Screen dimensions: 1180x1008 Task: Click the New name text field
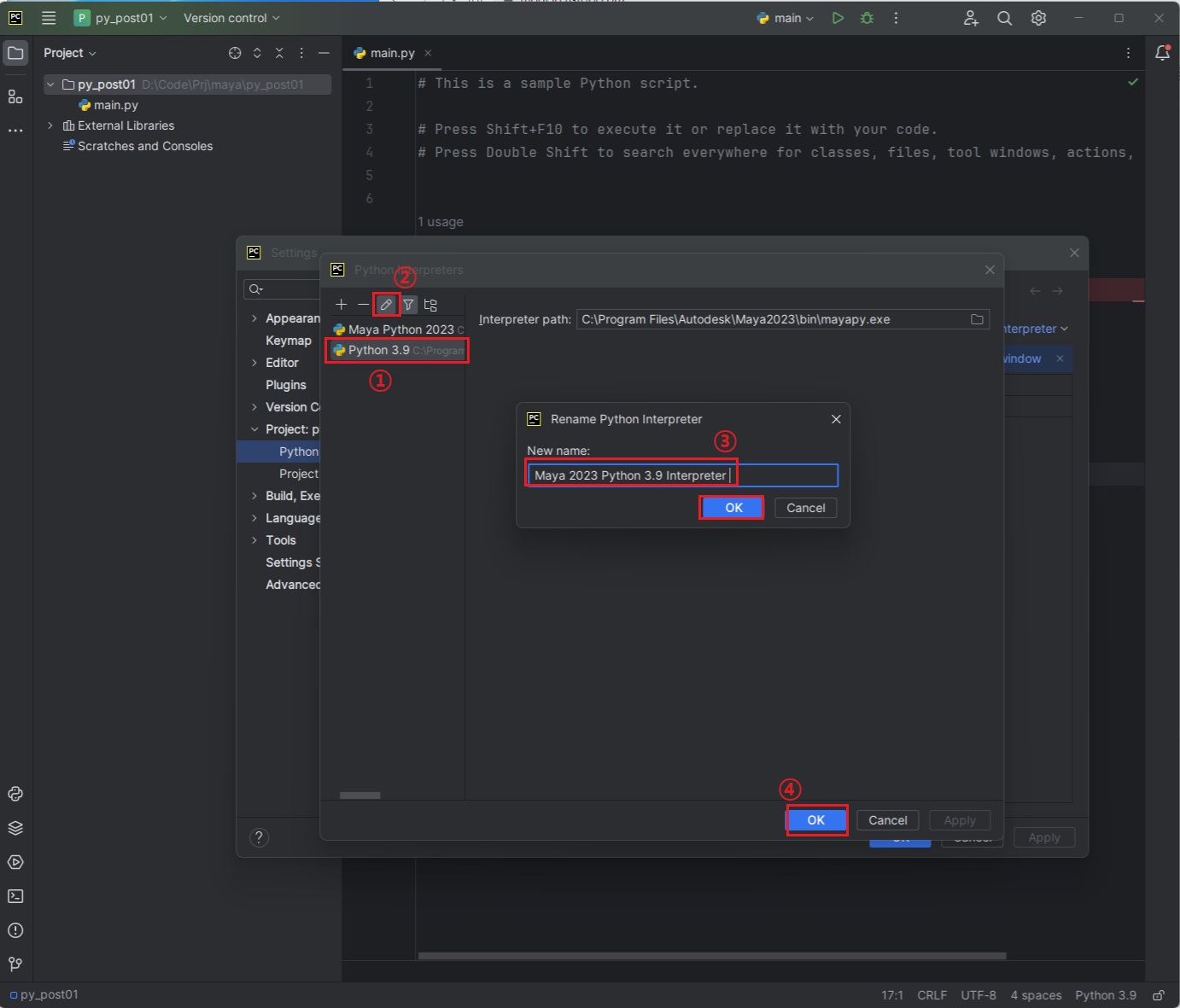(x=683, y=475)
